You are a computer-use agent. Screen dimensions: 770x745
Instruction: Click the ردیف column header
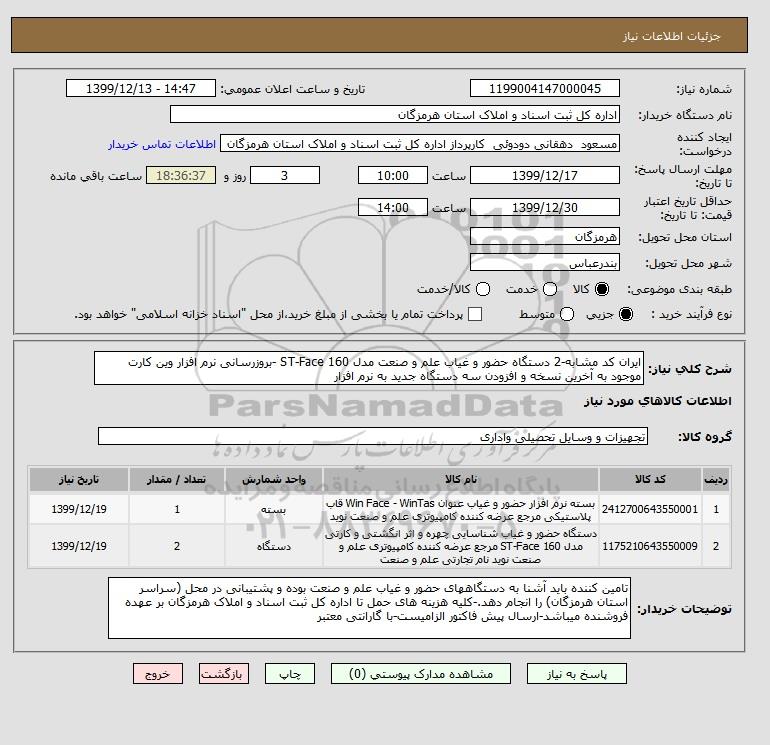716,479
